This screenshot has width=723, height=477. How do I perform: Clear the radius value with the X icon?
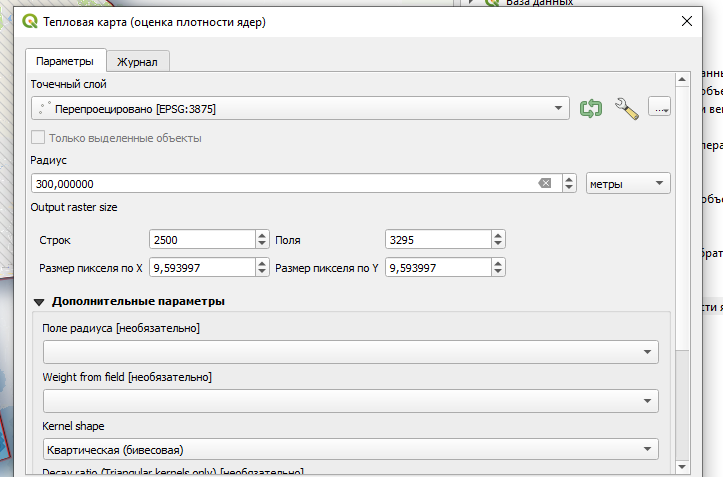(545, 184)
